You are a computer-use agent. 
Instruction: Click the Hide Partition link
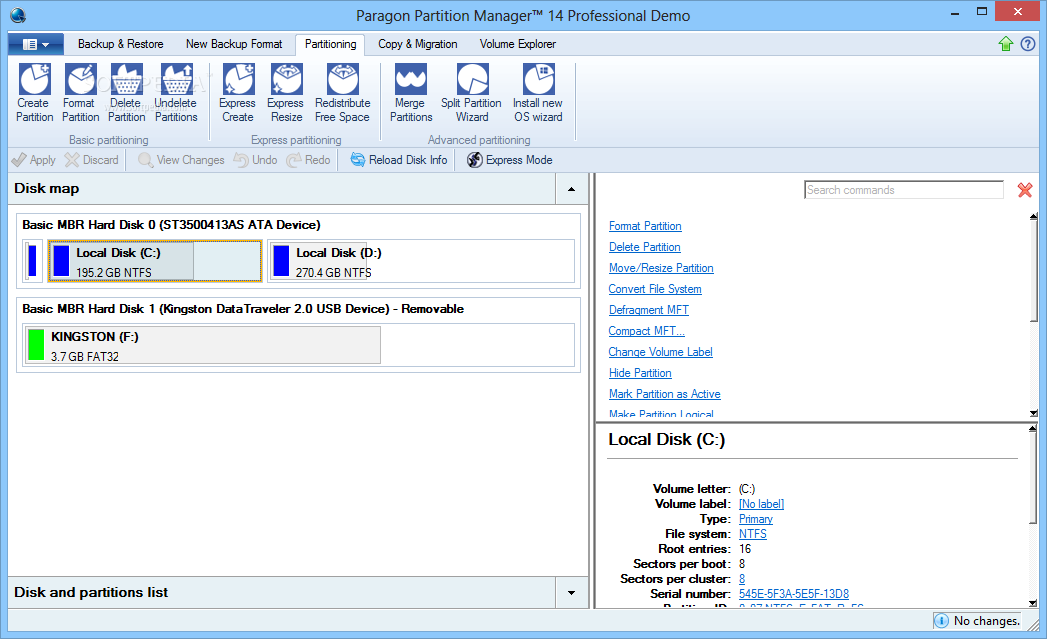coord(640,373)
